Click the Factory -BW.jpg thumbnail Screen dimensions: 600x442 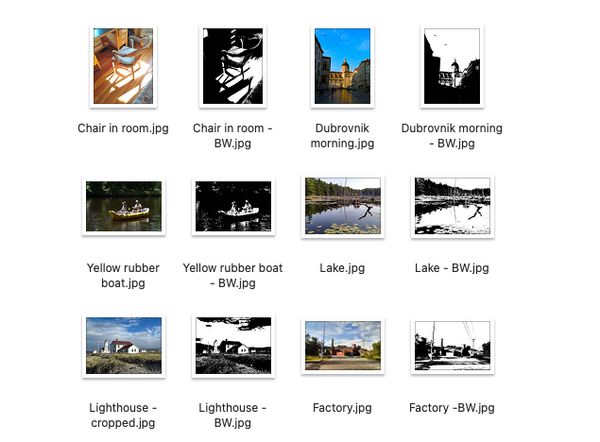click(x=452, y=346)
